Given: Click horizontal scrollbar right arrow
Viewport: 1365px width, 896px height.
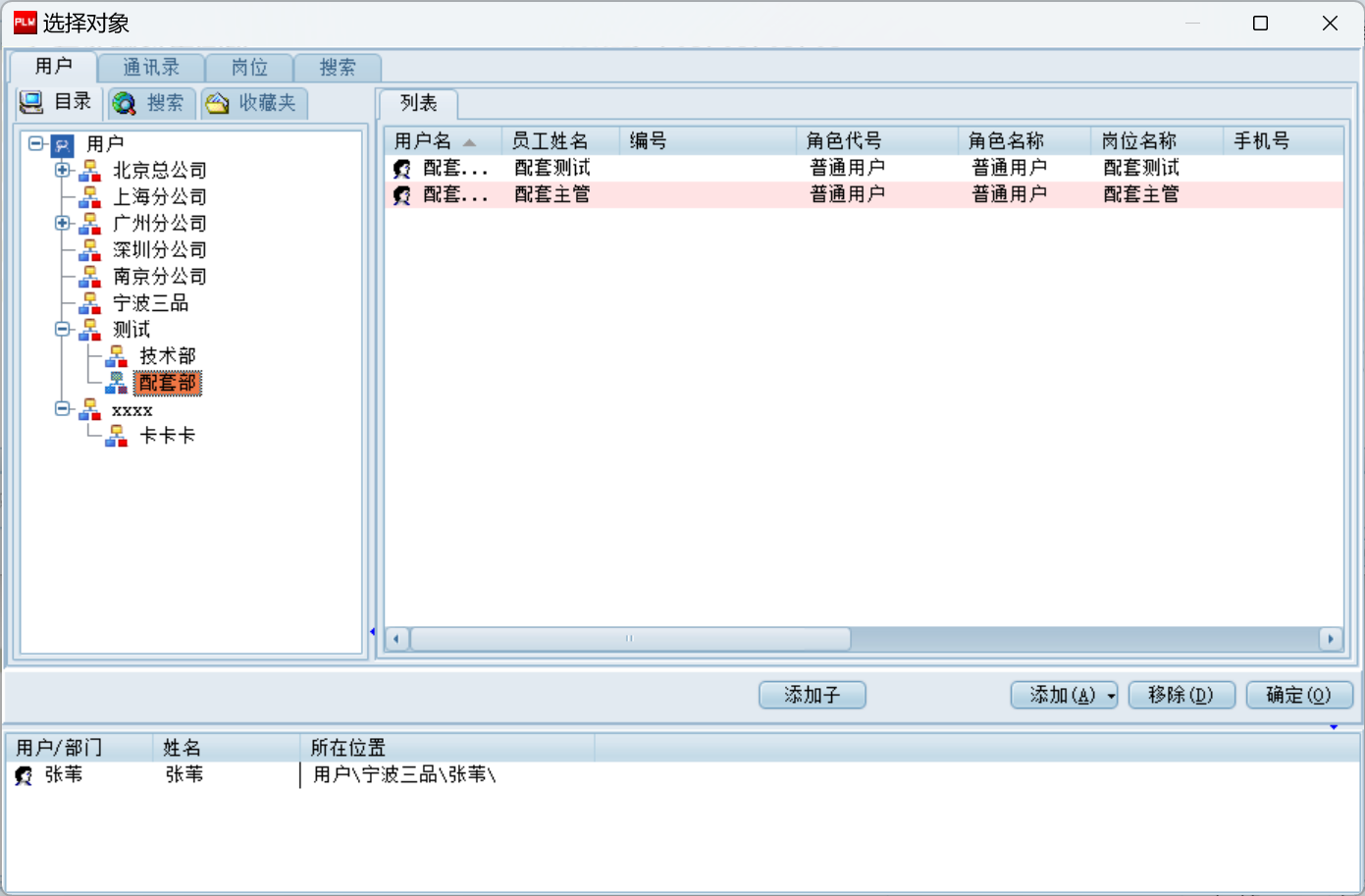Looking at the screenshot, I should pos(1331,639).
